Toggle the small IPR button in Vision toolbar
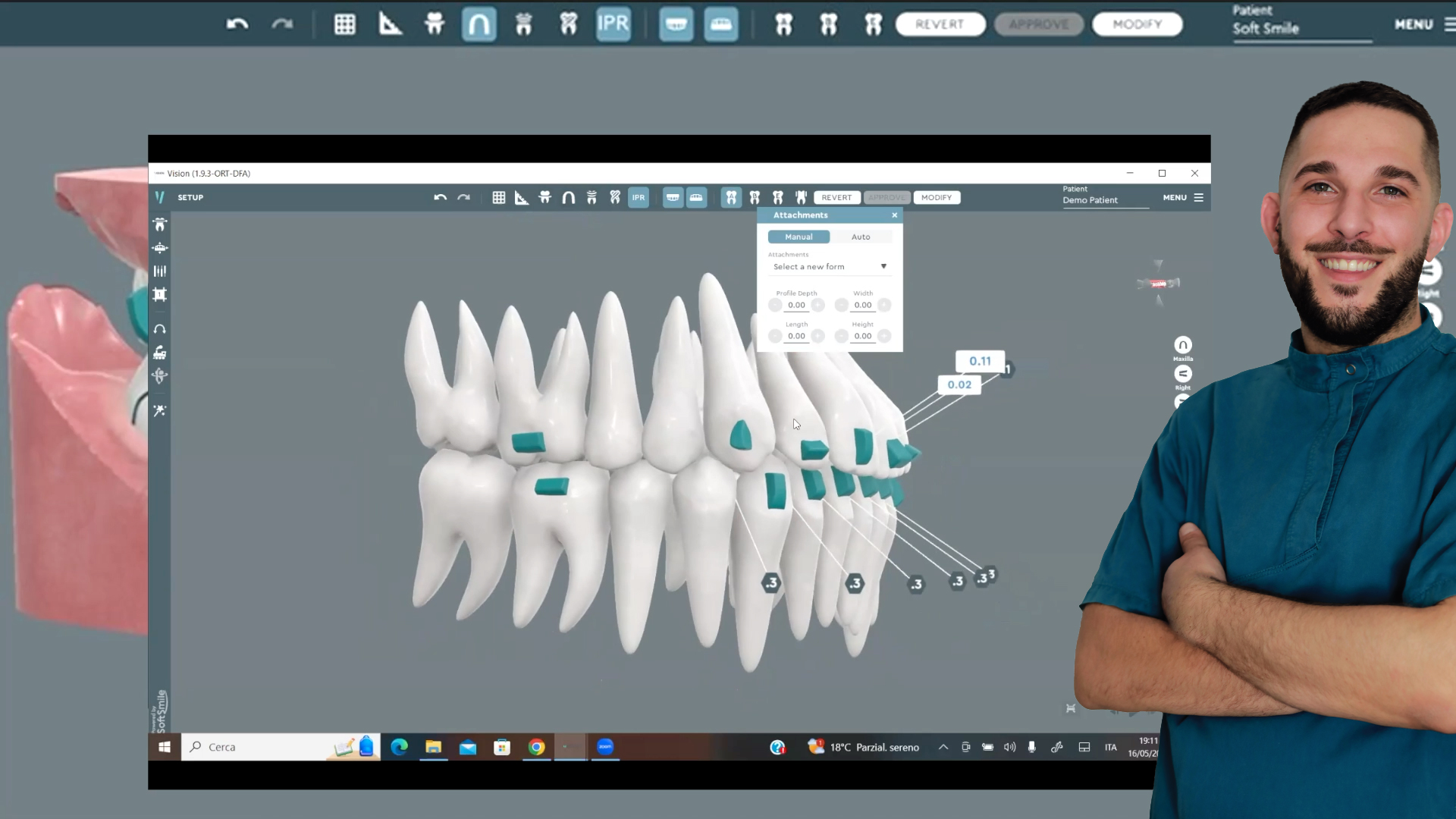This screenshot has height=819, width=1456. 639,197
